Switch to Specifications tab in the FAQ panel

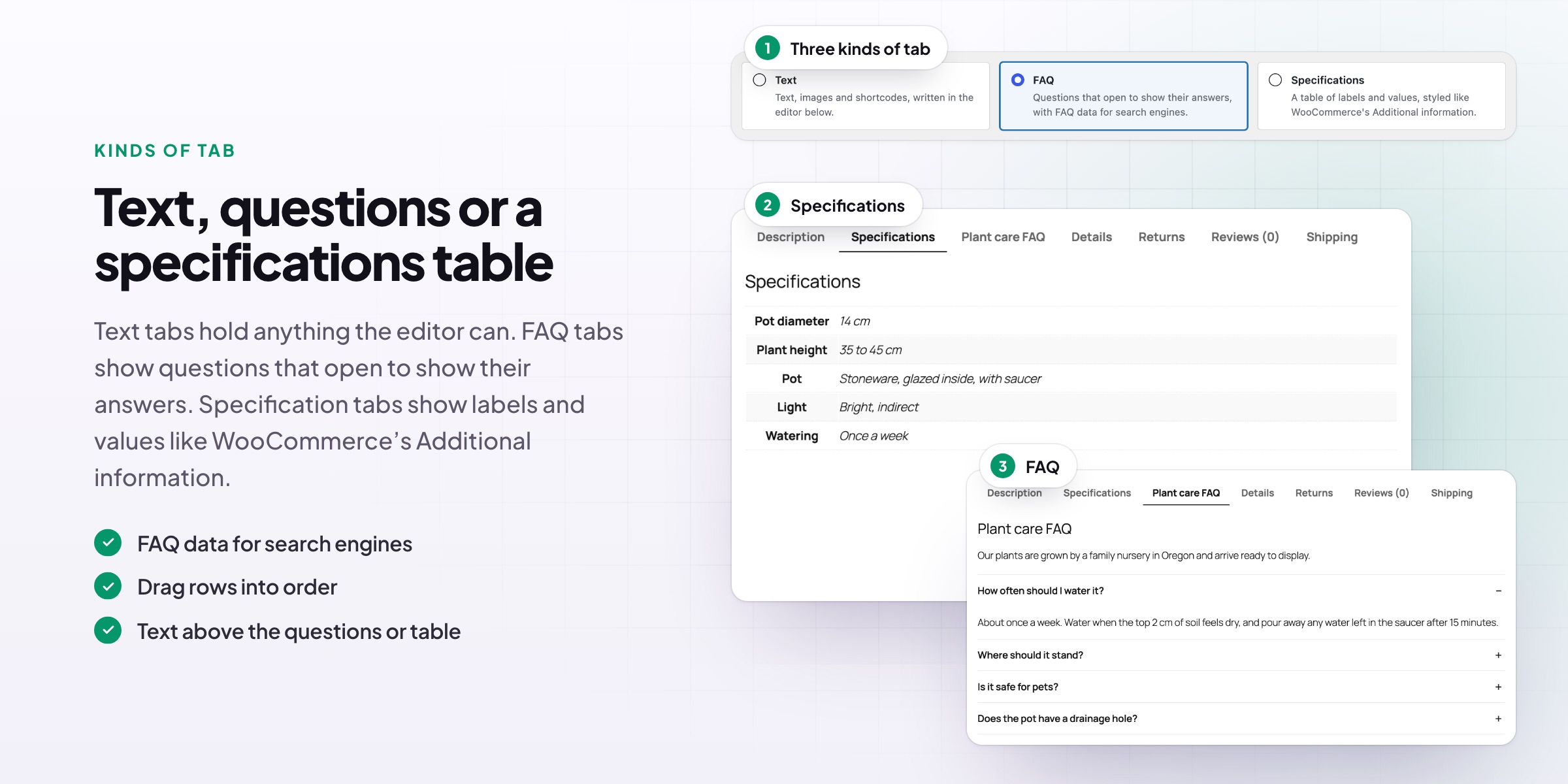pyautogui.click(x=1096, y=493)
